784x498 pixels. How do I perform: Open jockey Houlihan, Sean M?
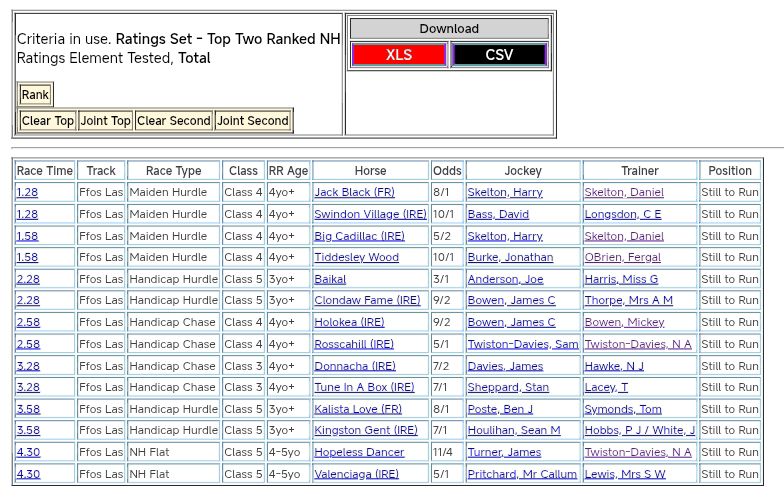click(514, 430)
